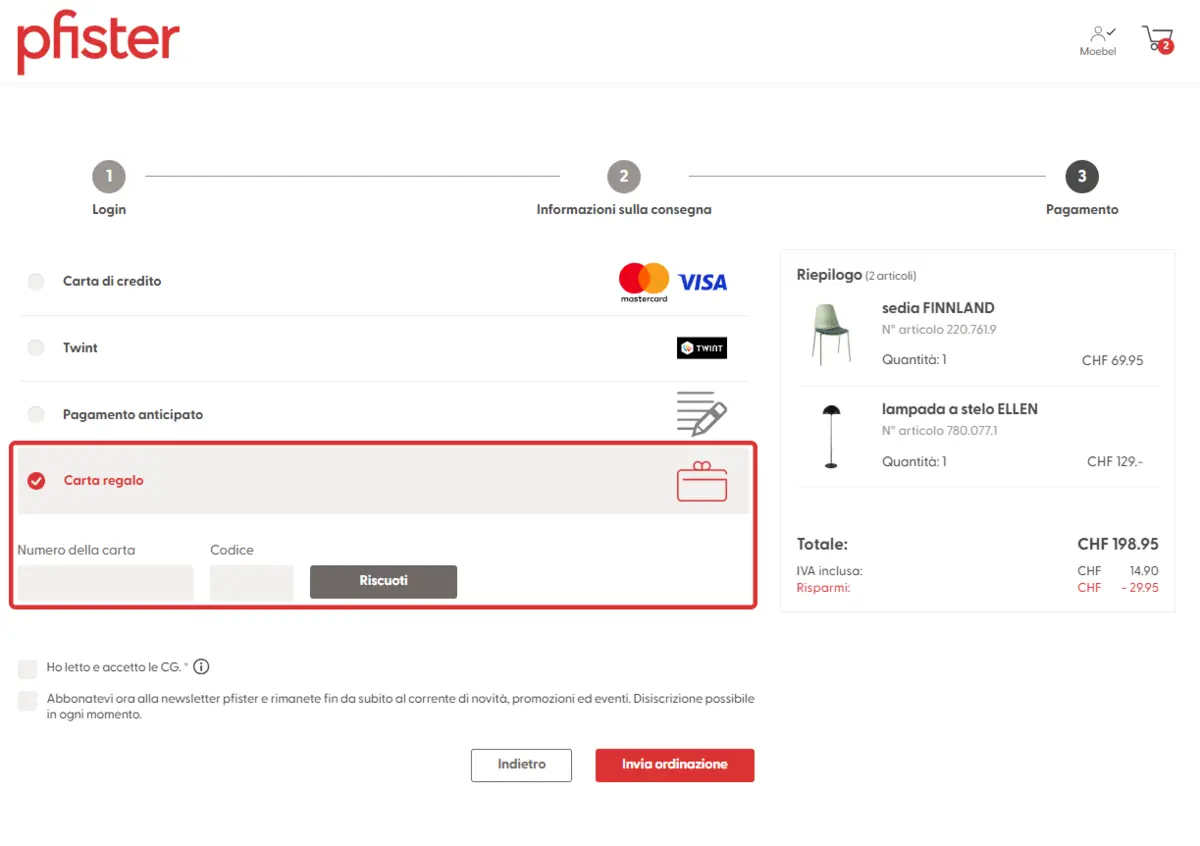Select Pagamento anticipato radio button
The height and width of the screenshot is (846, 1200).
[36, 414]
